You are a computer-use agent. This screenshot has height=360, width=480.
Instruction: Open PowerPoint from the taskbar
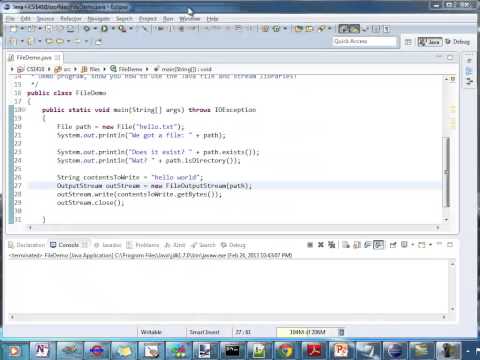(x=340, y=350)
